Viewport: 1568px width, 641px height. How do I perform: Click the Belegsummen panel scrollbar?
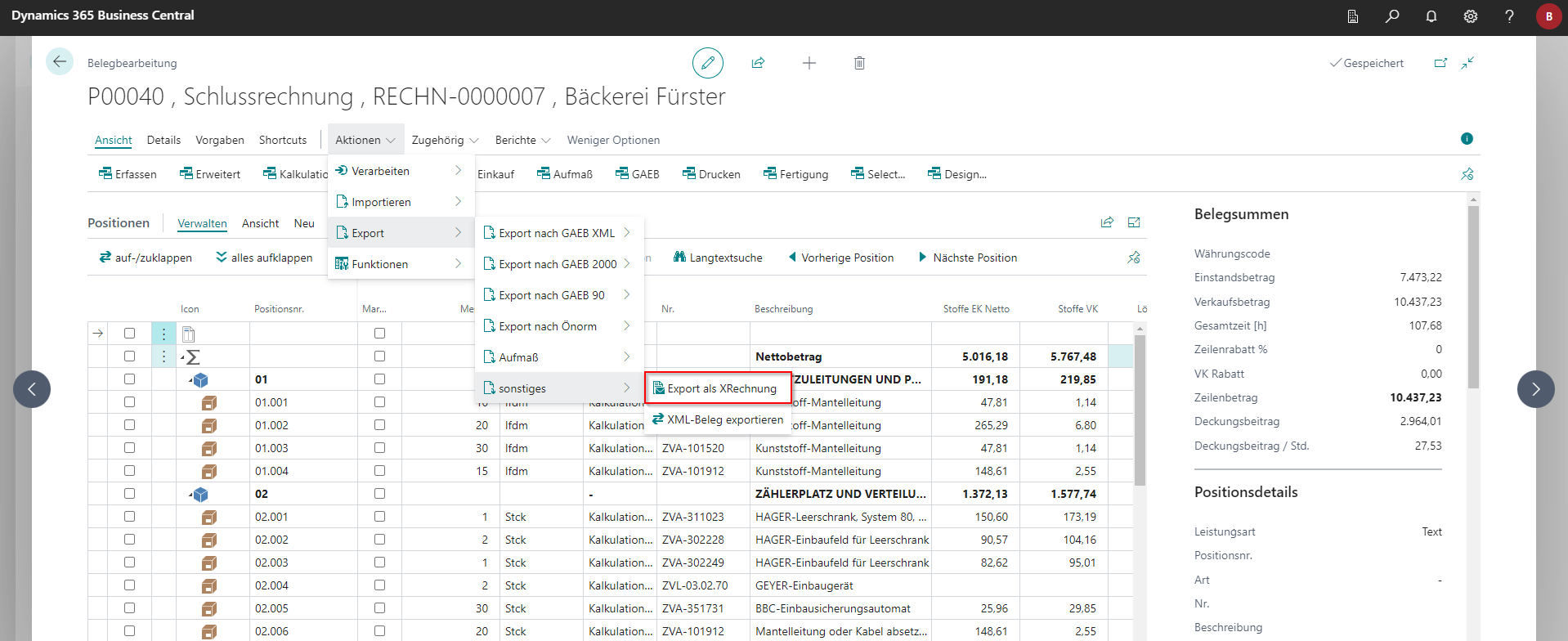1473,296
